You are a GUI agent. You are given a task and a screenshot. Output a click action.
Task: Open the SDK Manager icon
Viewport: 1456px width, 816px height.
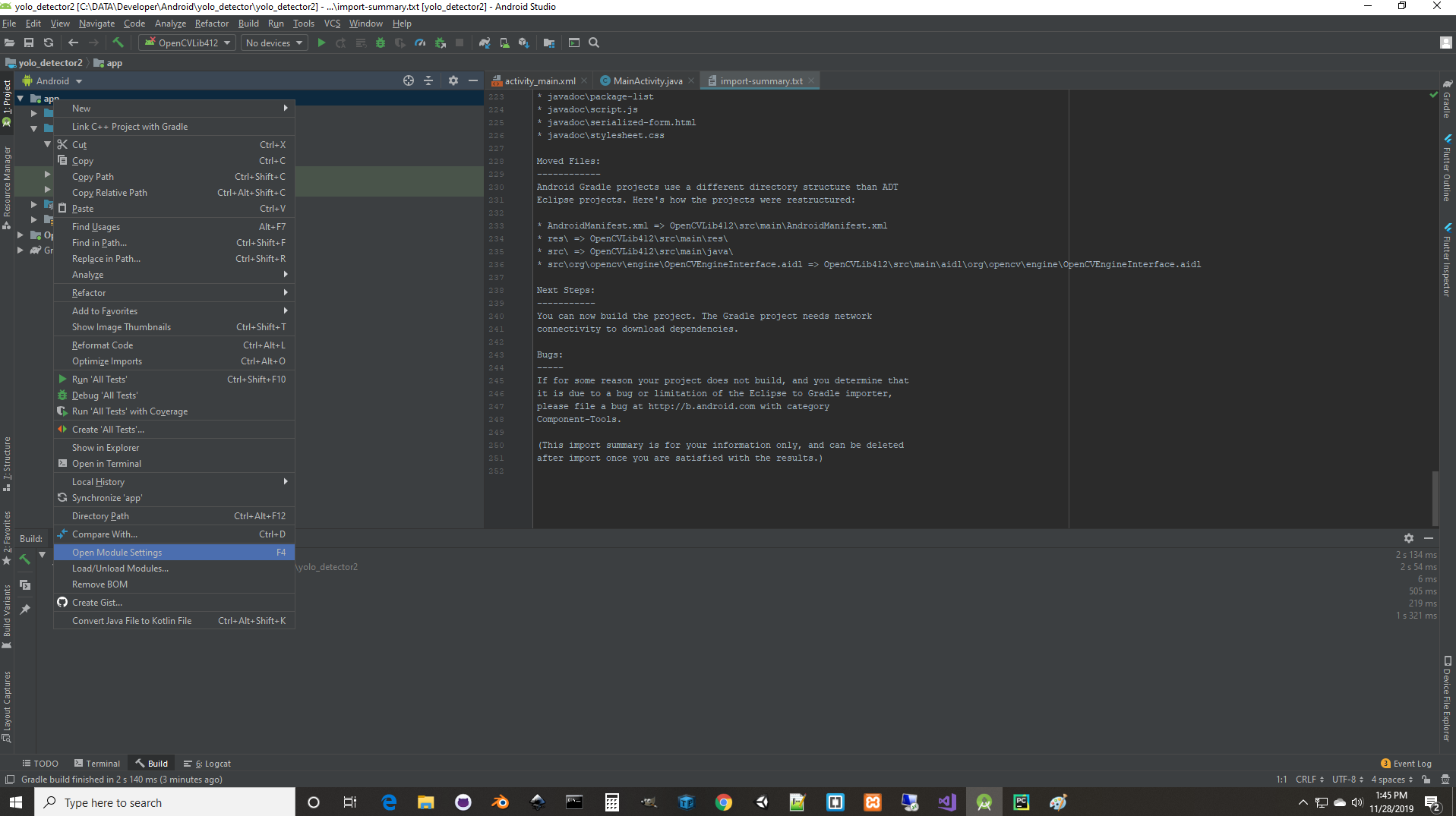pyautogui.click(x=524, y=43)
